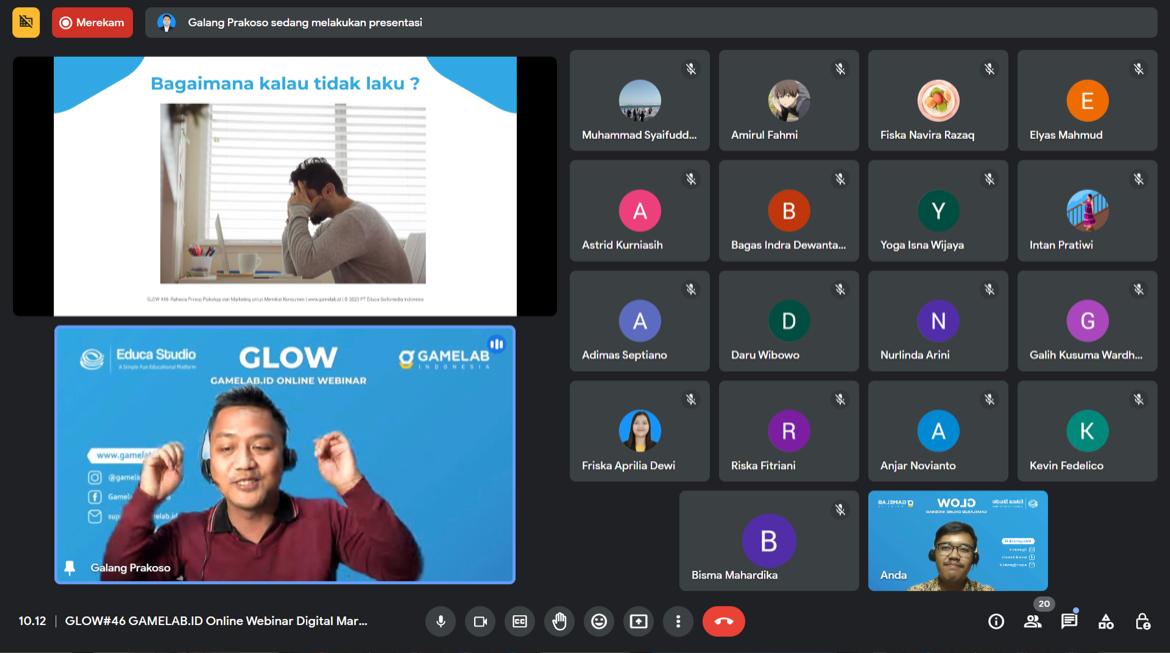This screenshot has width=1170, height=653.
Task: Show the participants list
Action: tap(1033, 622)
